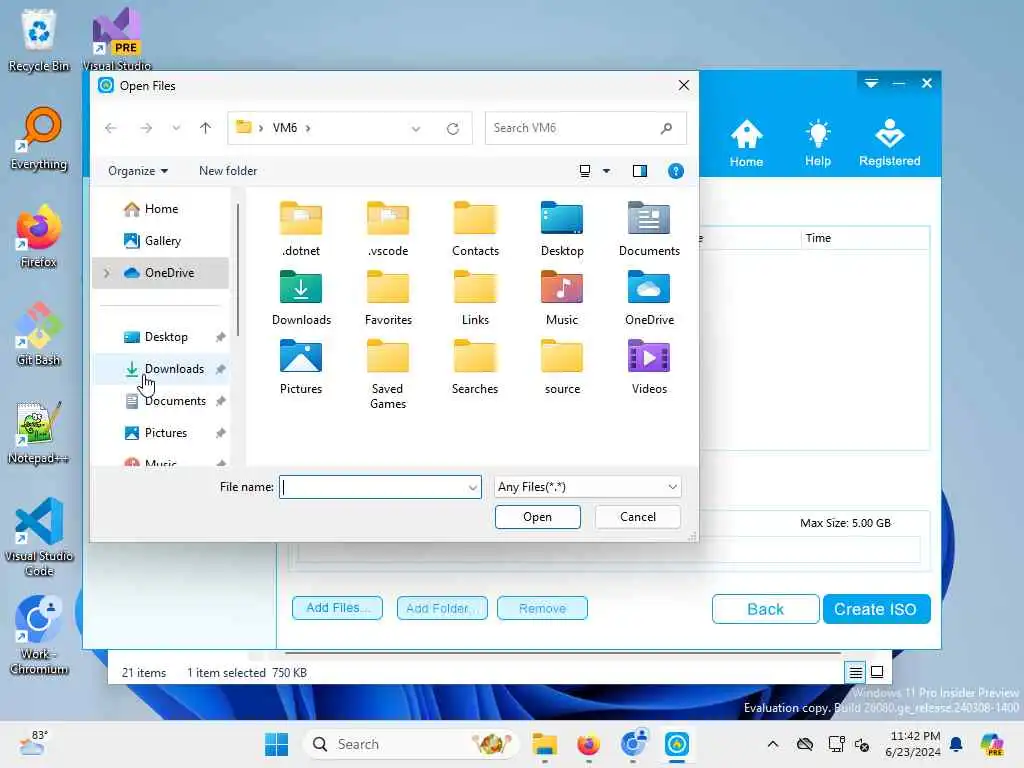Select the Saved Games folder
1024x768 pixels.
pos(388,374)
